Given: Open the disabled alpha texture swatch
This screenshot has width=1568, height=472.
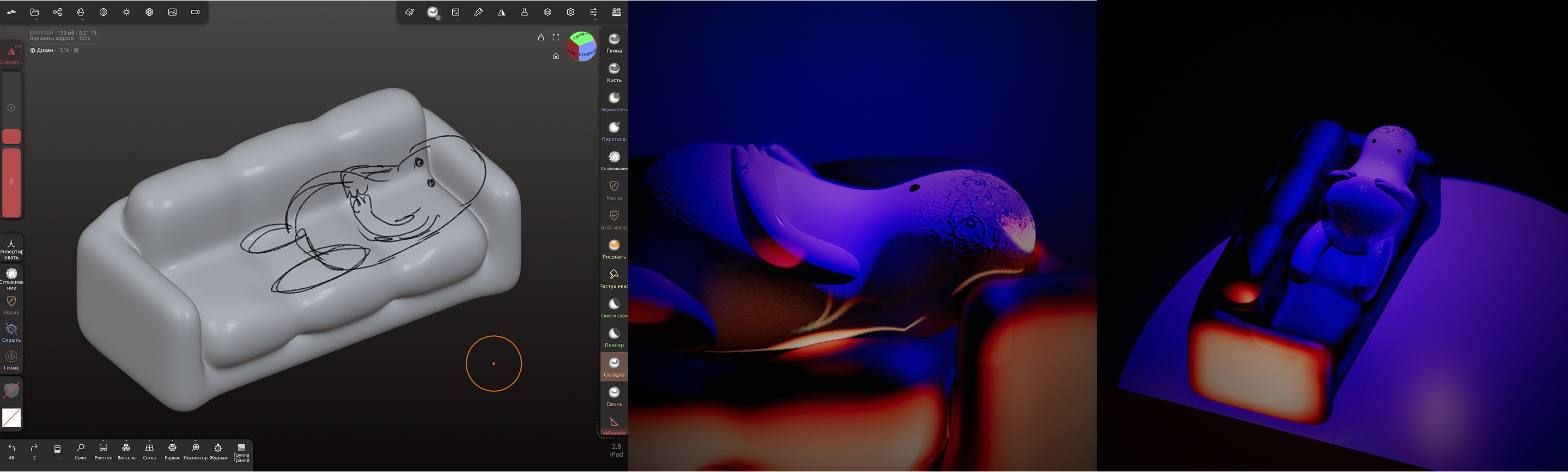Looking at the screenshot, I should click(11, 418).
